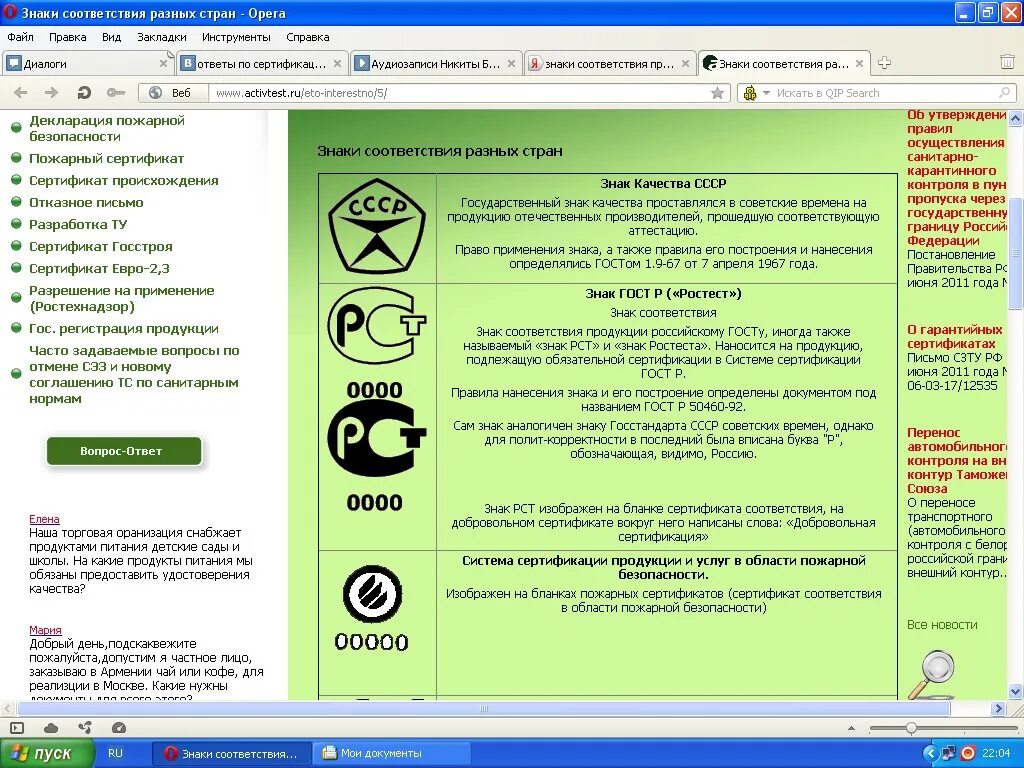Open the Правка menu

(x=67, y=37)
